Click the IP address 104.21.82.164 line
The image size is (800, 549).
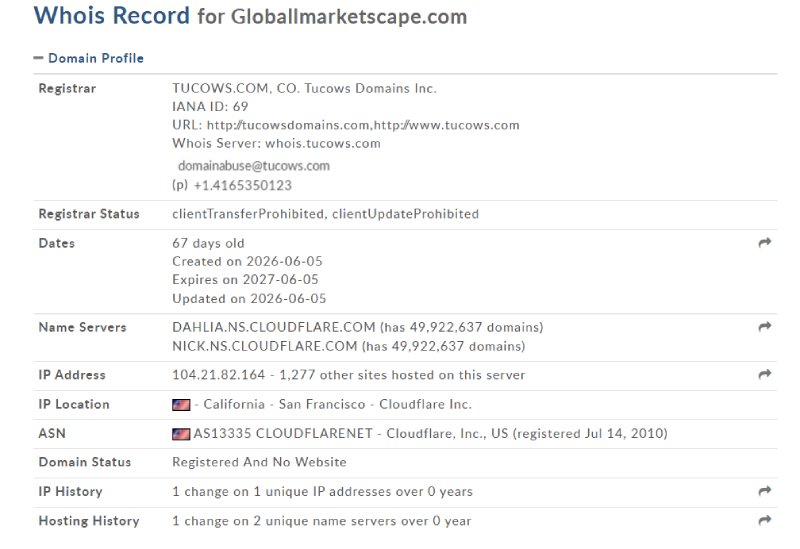pyautogui.click(x=348, y=375)
